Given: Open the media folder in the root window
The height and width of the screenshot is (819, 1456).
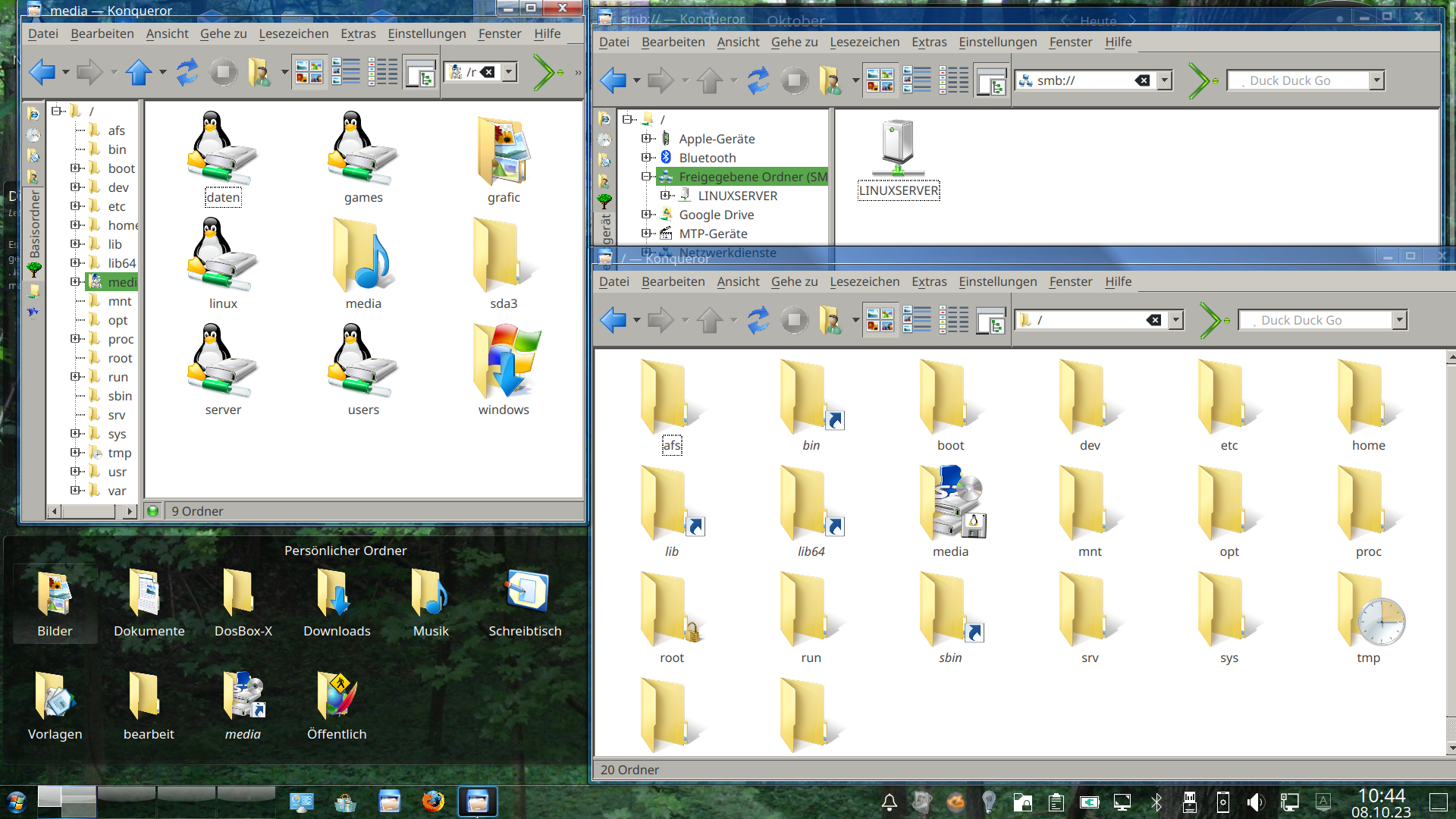Looking at the screenshot, I should pos(950,512).
